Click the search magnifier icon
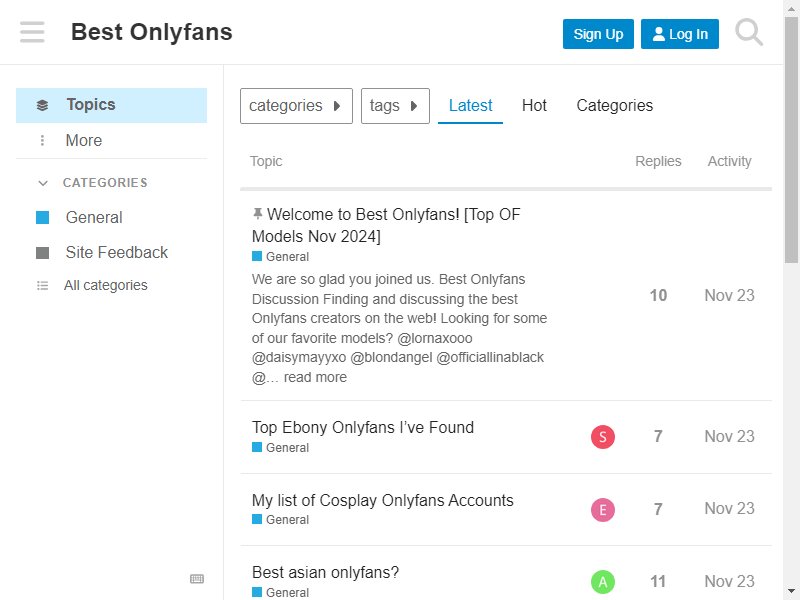Image resolution: width=800 pixels, height=600 pixels. point(749,33)
